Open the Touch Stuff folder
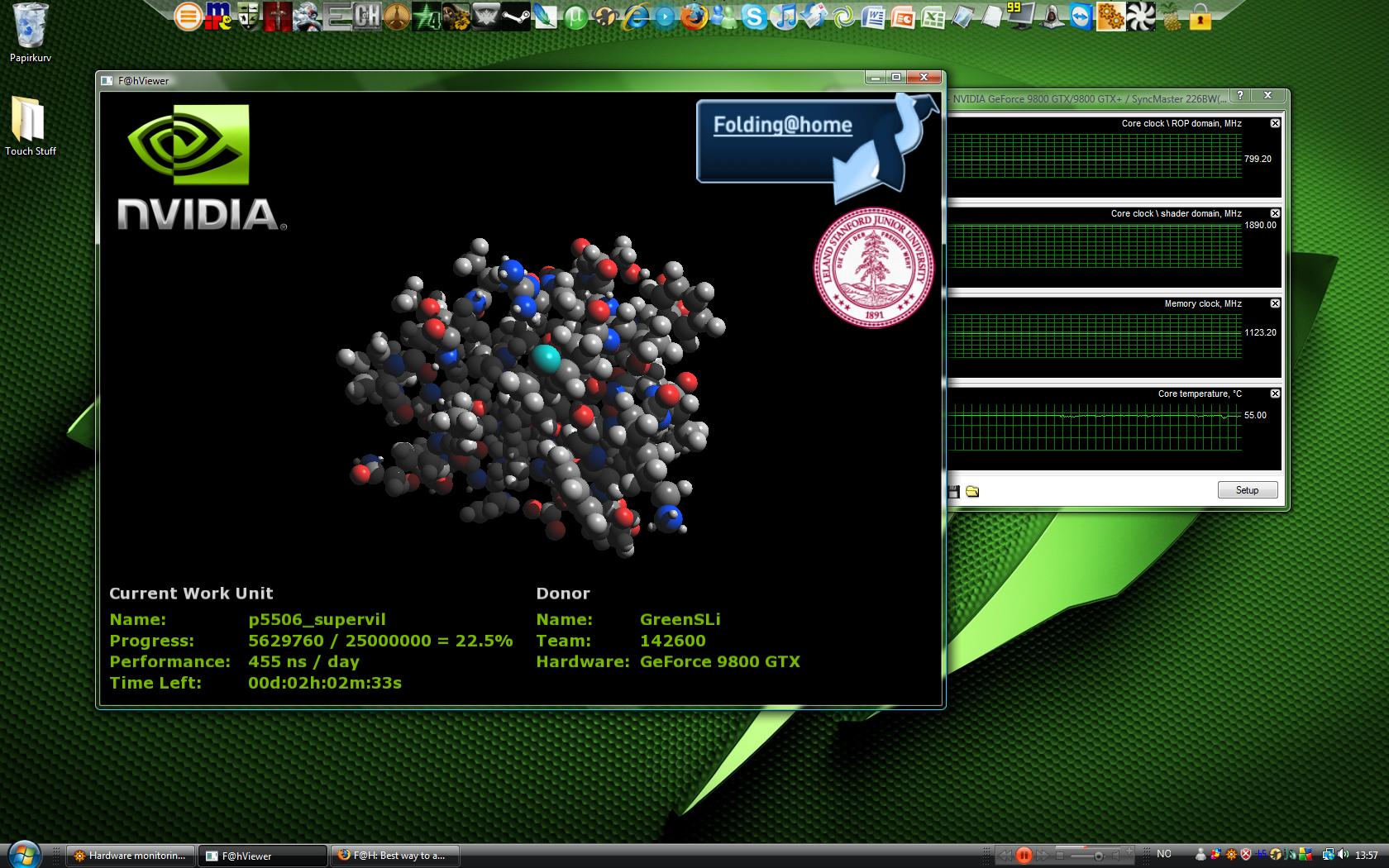 pyautogui.click(x=31, y=126)
